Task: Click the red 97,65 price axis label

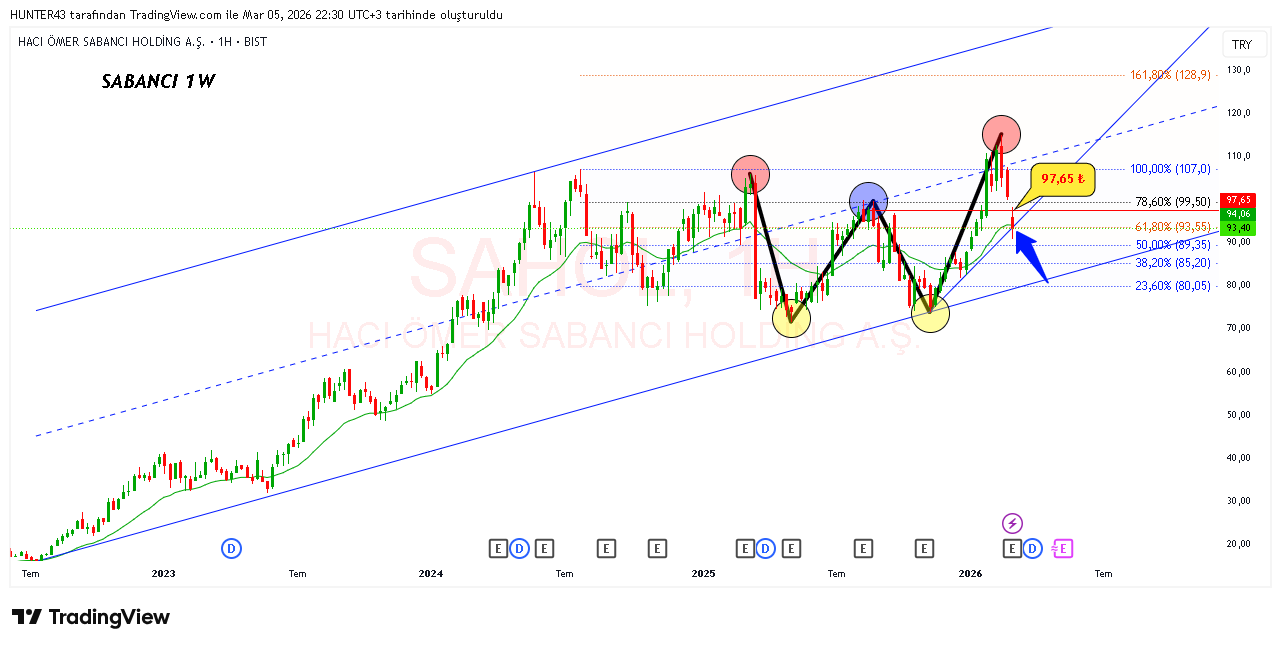Action: pos(1238,200)
